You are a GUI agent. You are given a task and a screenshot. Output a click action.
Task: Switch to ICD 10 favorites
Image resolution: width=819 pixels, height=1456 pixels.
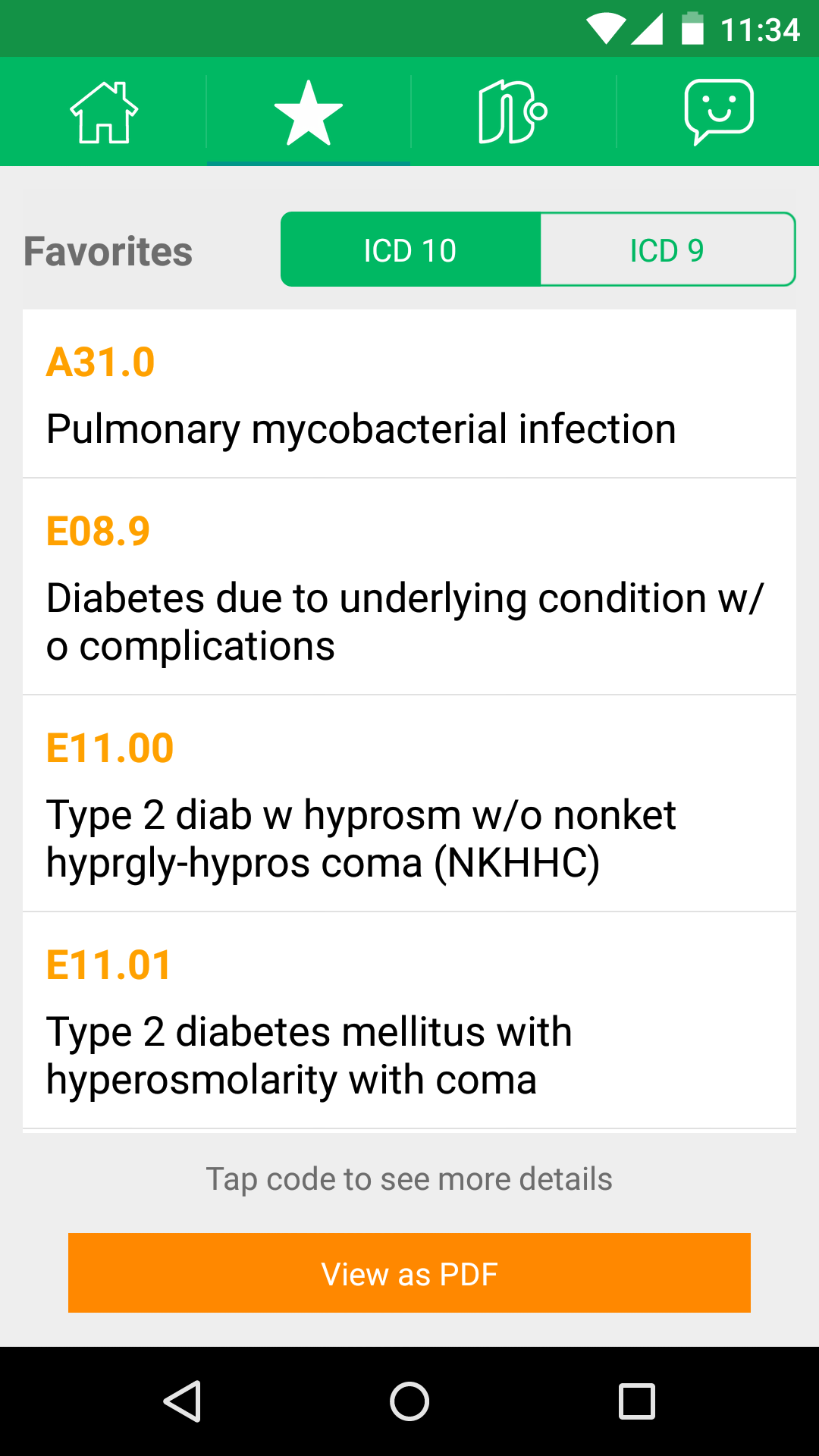click(410, 250)
